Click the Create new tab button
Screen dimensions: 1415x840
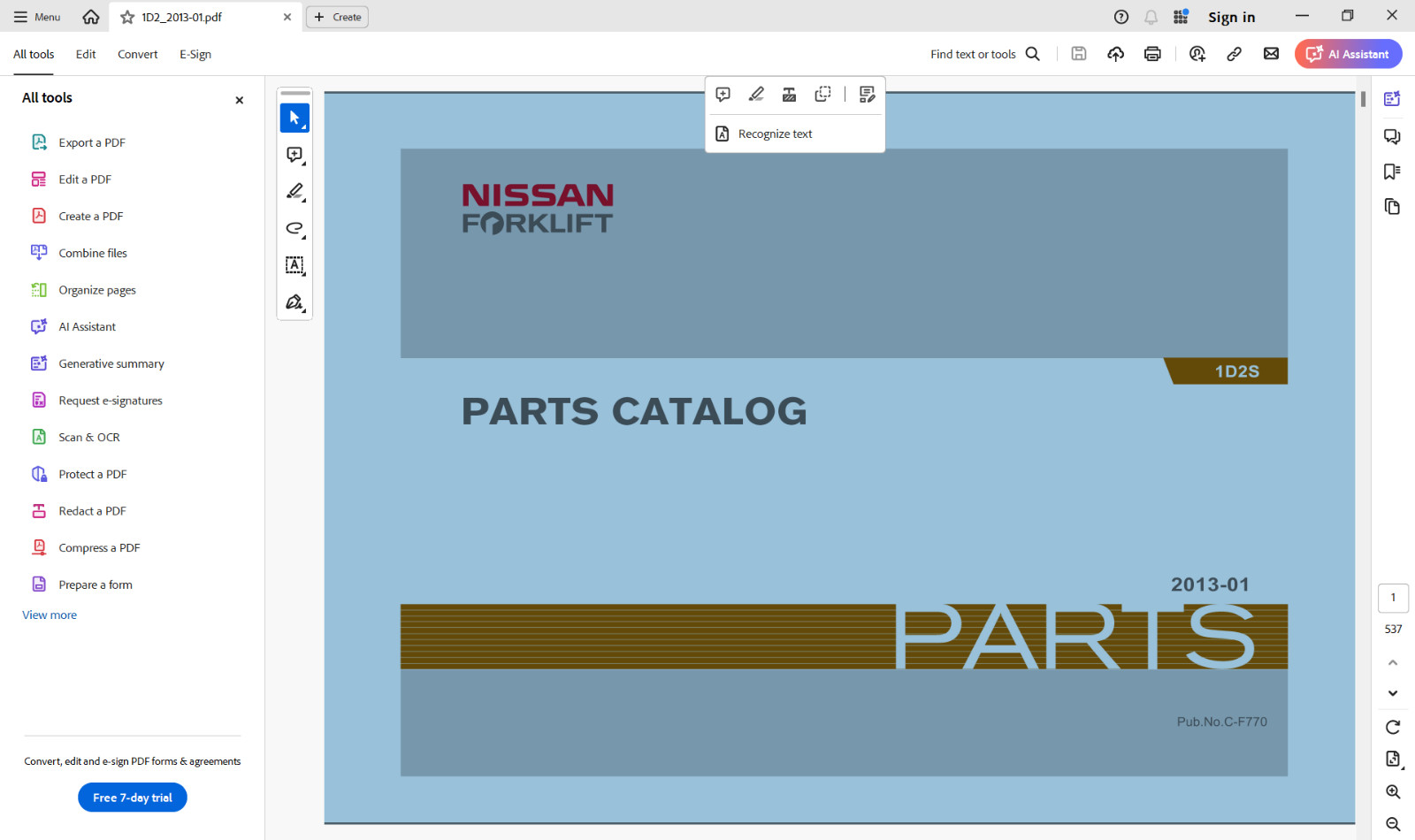337,17
